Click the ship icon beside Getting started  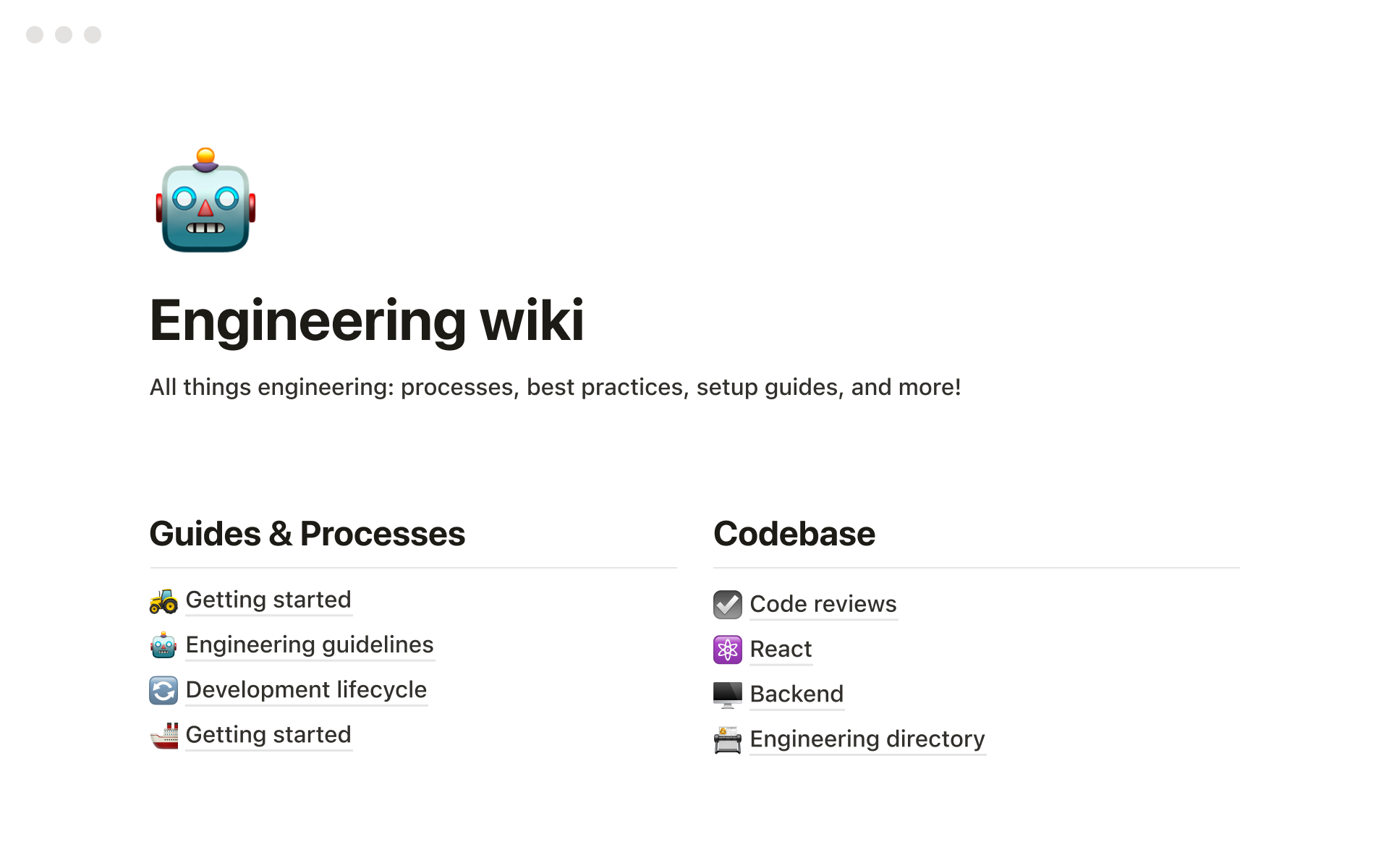pos(163,736)
